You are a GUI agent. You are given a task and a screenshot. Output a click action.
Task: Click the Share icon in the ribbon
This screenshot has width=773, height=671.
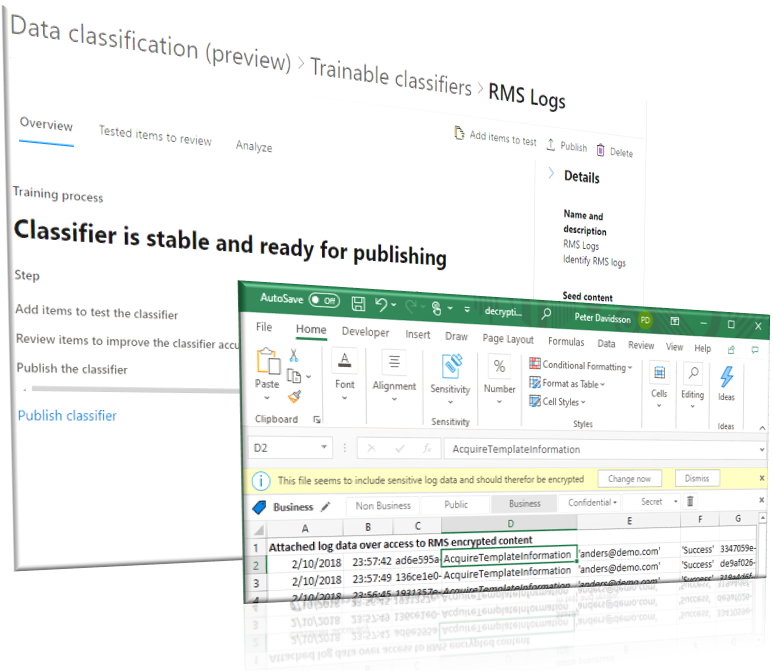point(731,350)
